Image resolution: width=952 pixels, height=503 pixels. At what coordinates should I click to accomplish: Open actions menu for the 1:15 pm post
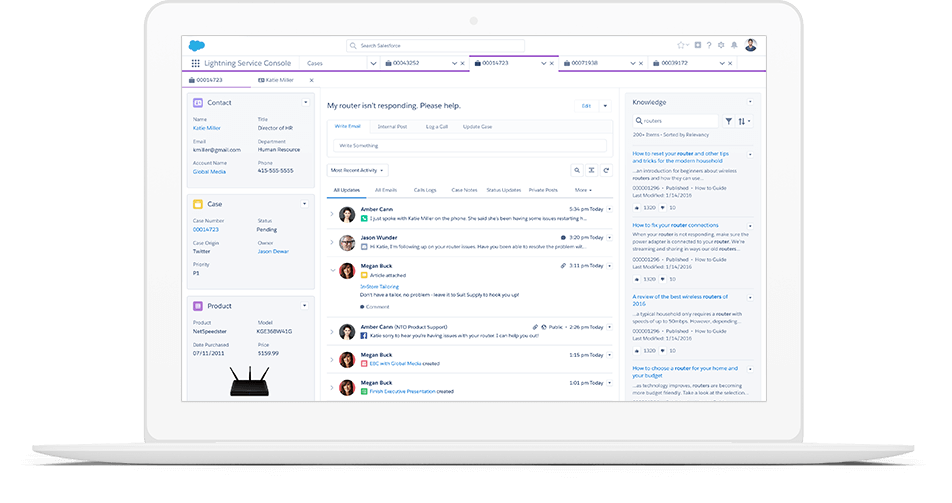tap(610, 355)
